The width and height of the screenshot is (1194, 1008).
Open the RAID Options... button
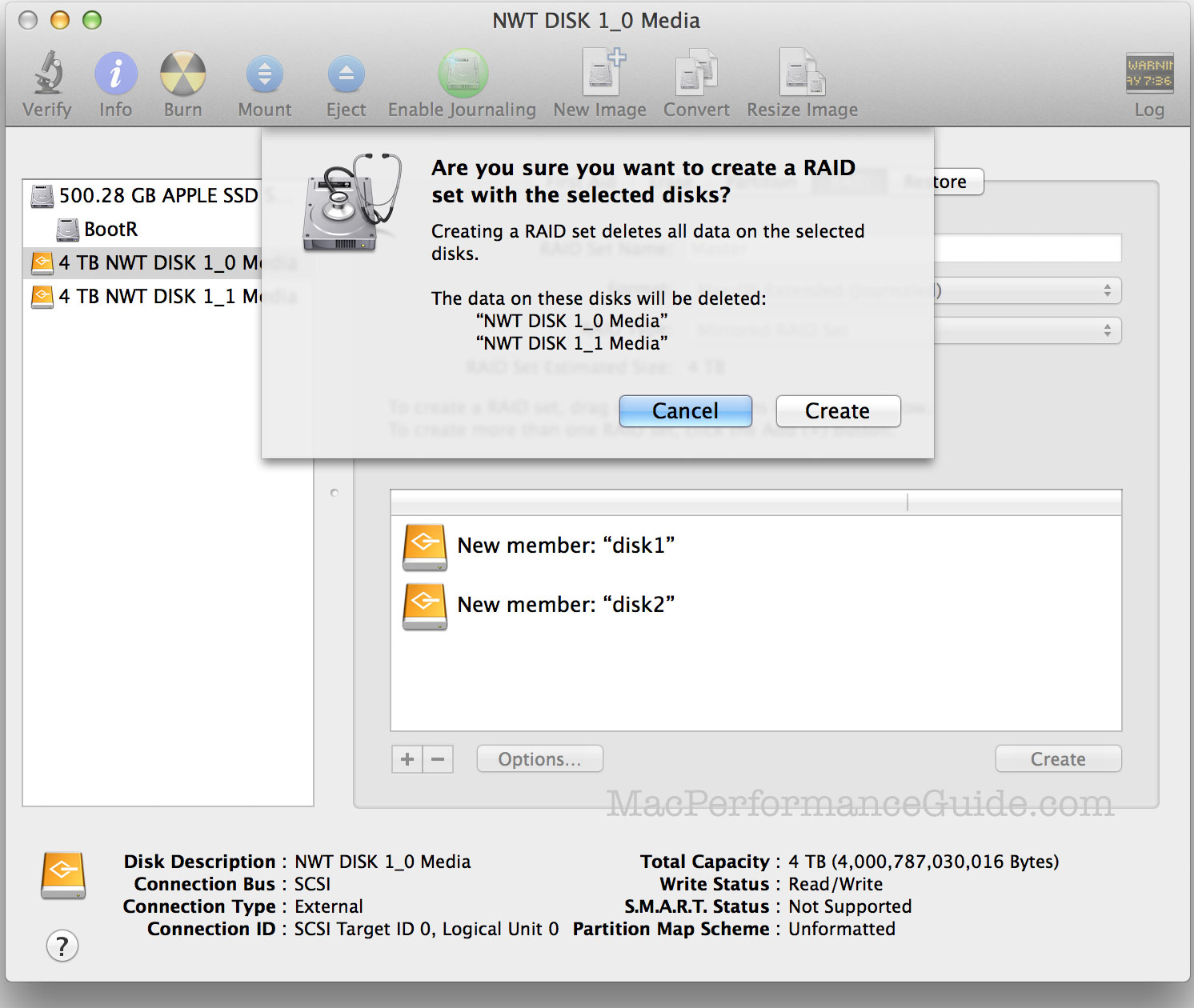click(540, 759)
